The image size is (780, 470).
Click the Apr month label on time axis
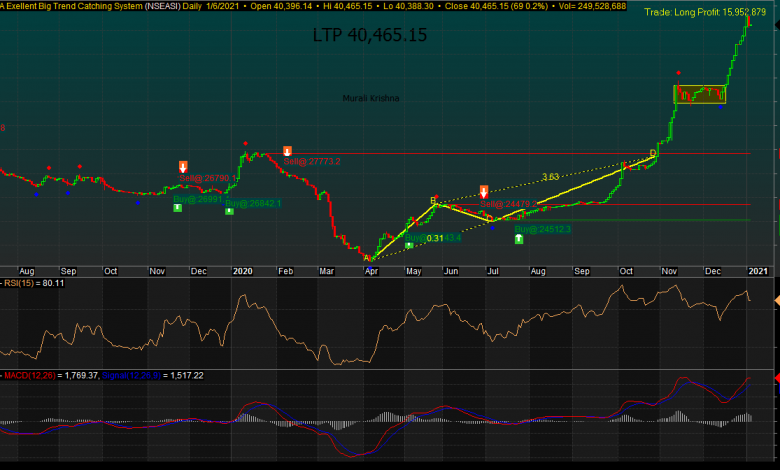[x=371, y=271]
